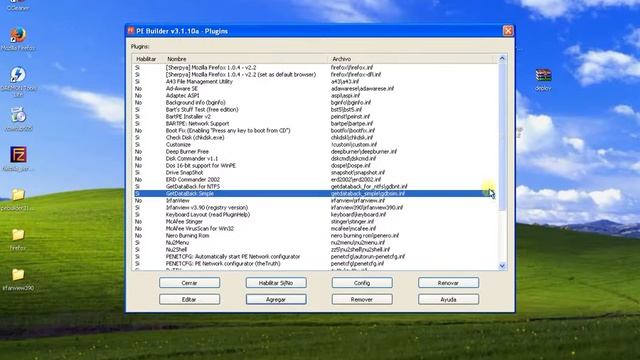Select Irfanview v3.90 (registry version) row
The width and height of the screenshot is (640, 360).
tap(316, 207)
